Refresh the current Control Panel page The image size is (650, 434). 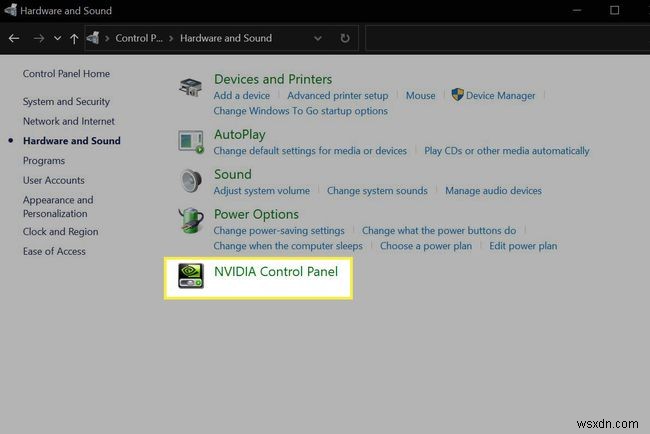coord(345,38)
